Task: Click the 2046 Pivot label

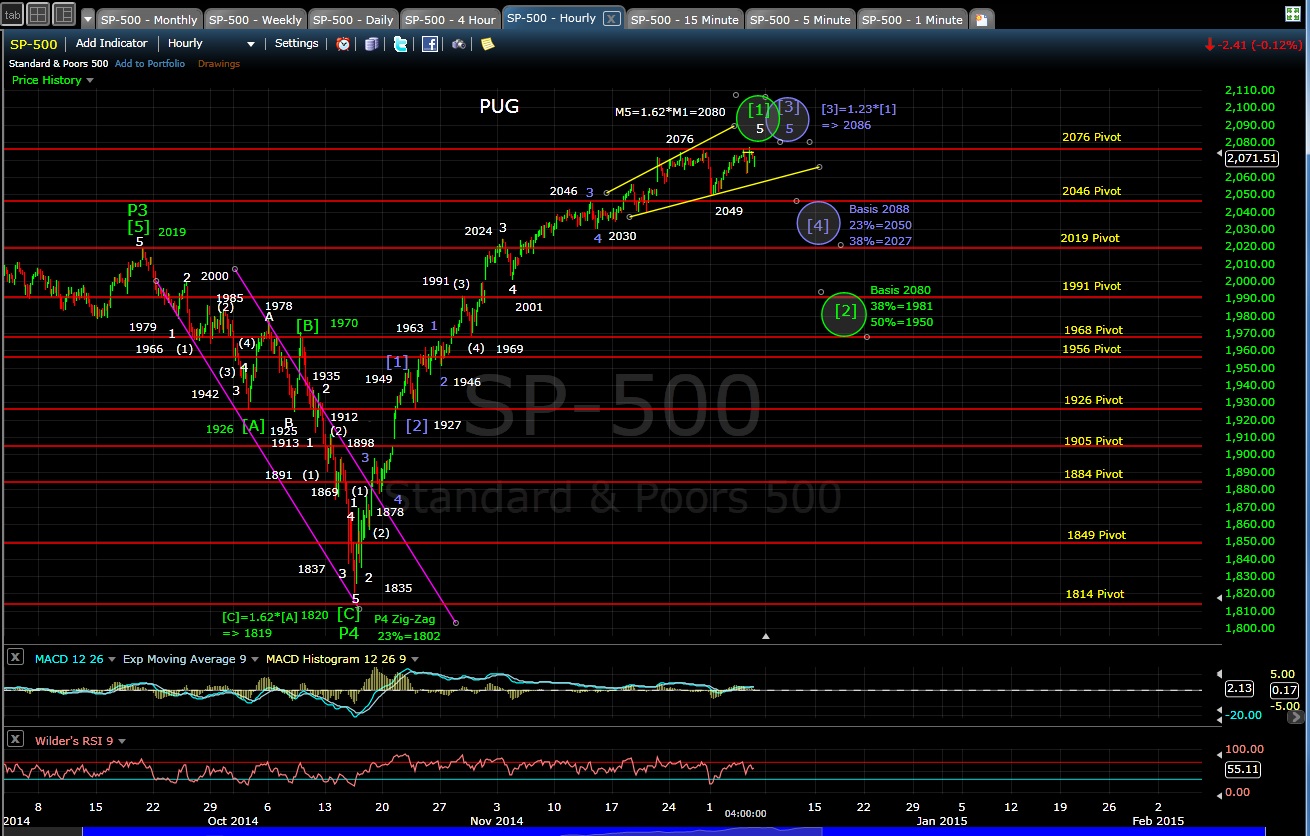Action: pos(1091,191)
